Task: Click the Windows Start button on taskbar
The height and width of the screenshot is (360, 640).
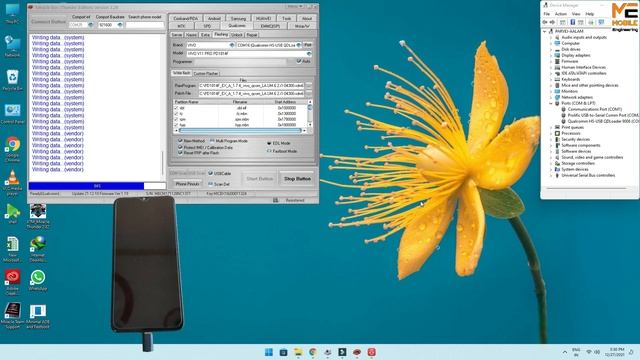Action: [269, 352]
